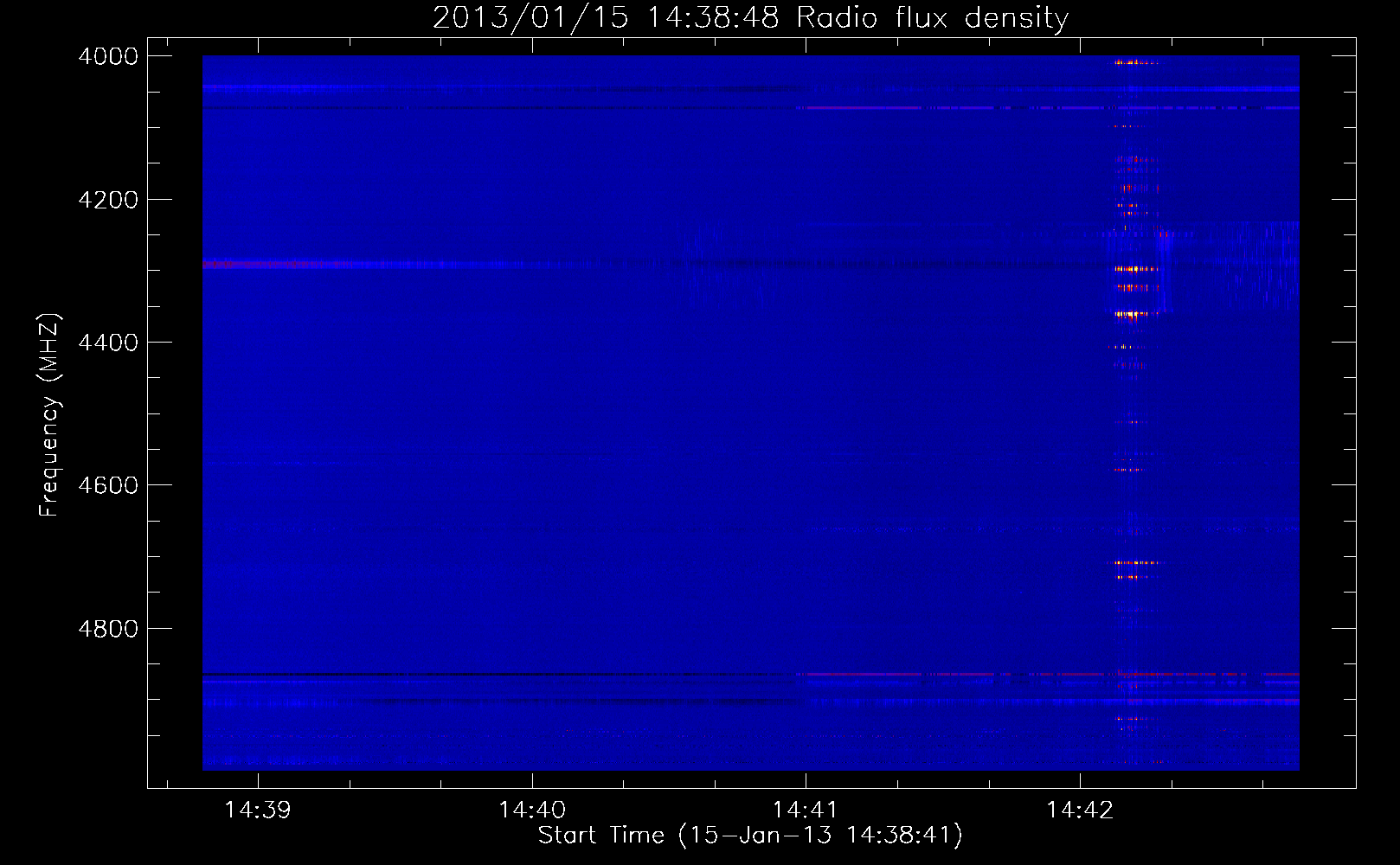Click the plot title 'Radio flux density'

(932, 17)
